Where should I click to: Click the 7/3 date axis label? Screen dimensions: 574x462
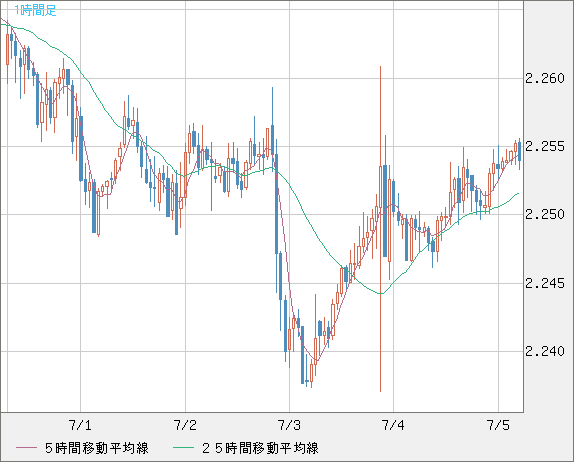coord(289,425)
